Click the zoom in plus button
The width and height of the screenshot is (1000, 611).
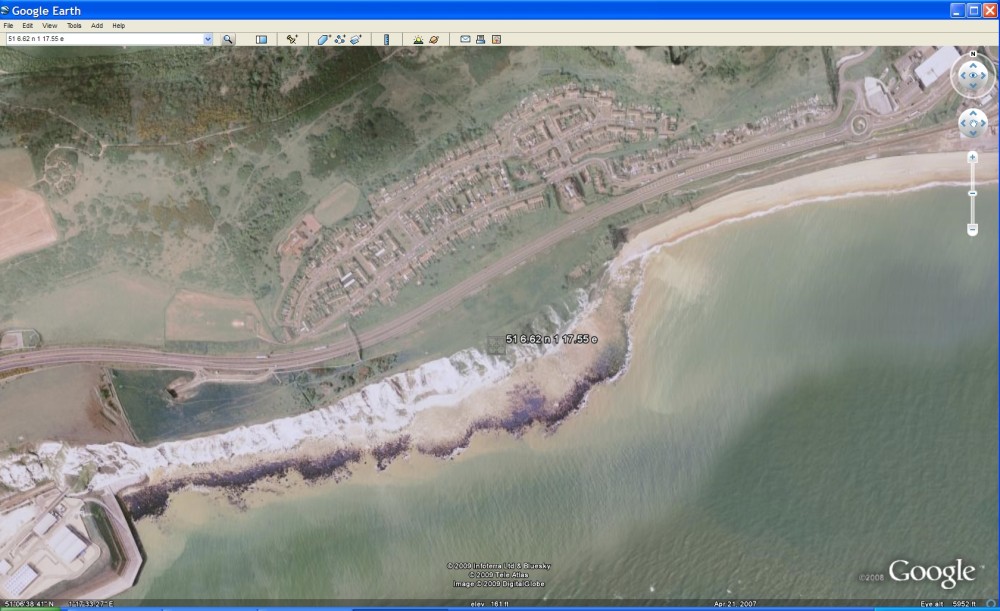972,157
